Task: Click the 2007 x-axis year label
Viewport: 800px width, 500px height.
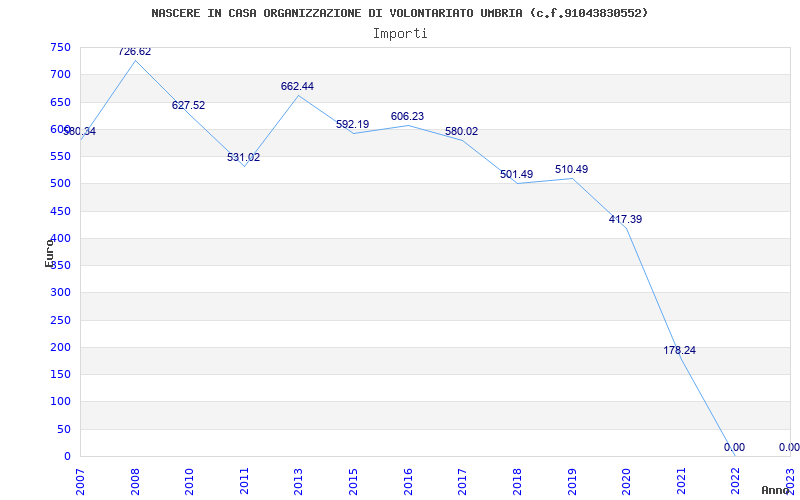Action: 80,482
